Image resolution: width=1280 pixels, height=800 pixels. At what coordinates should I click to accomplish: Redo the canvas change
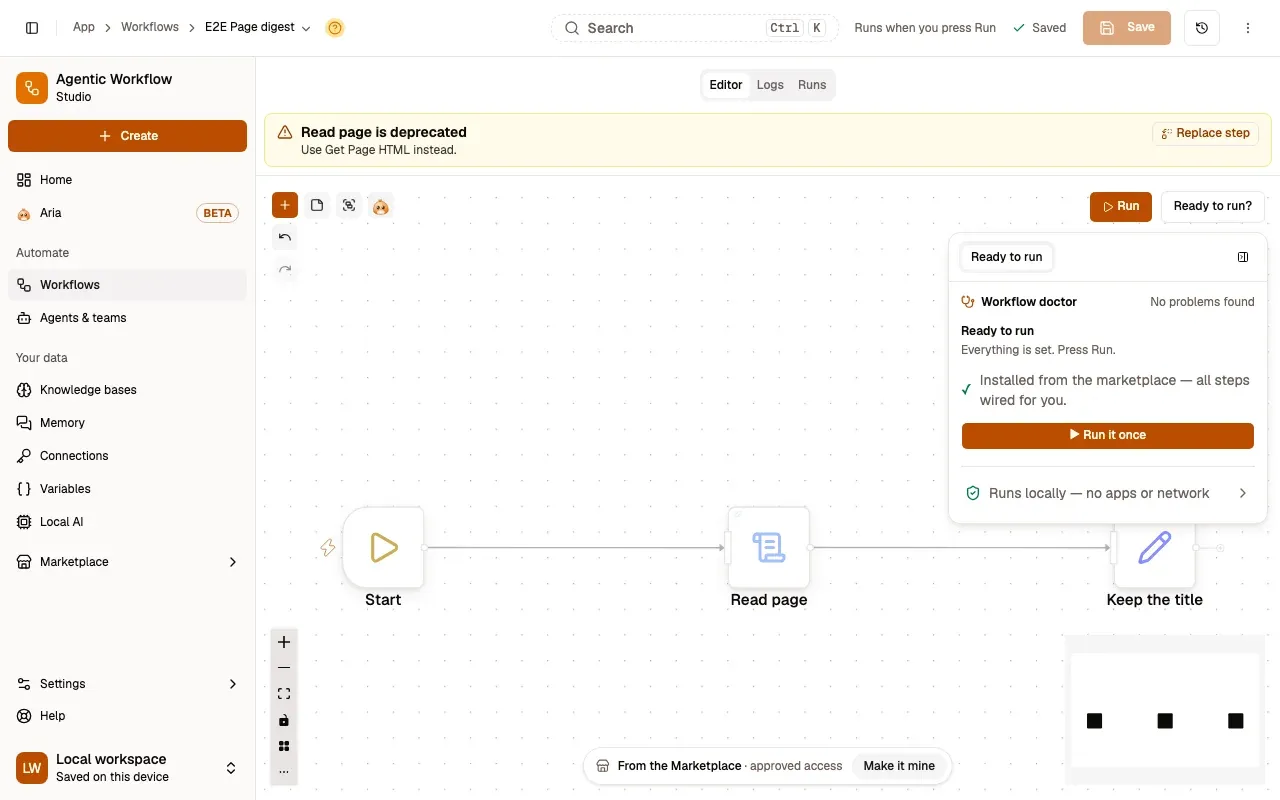click(x=285, y=269)
